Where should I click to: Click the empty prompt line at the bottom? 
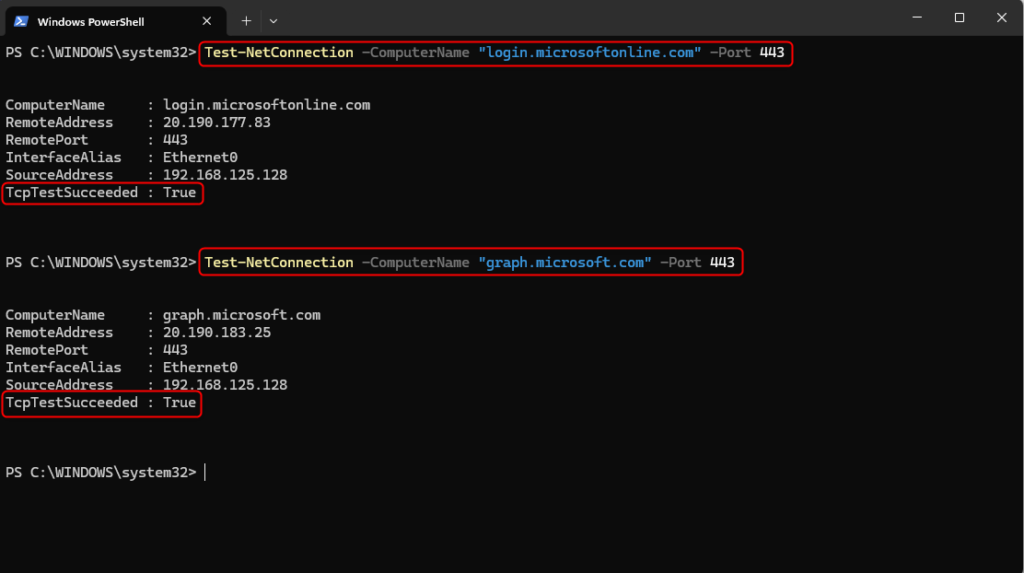104,472
